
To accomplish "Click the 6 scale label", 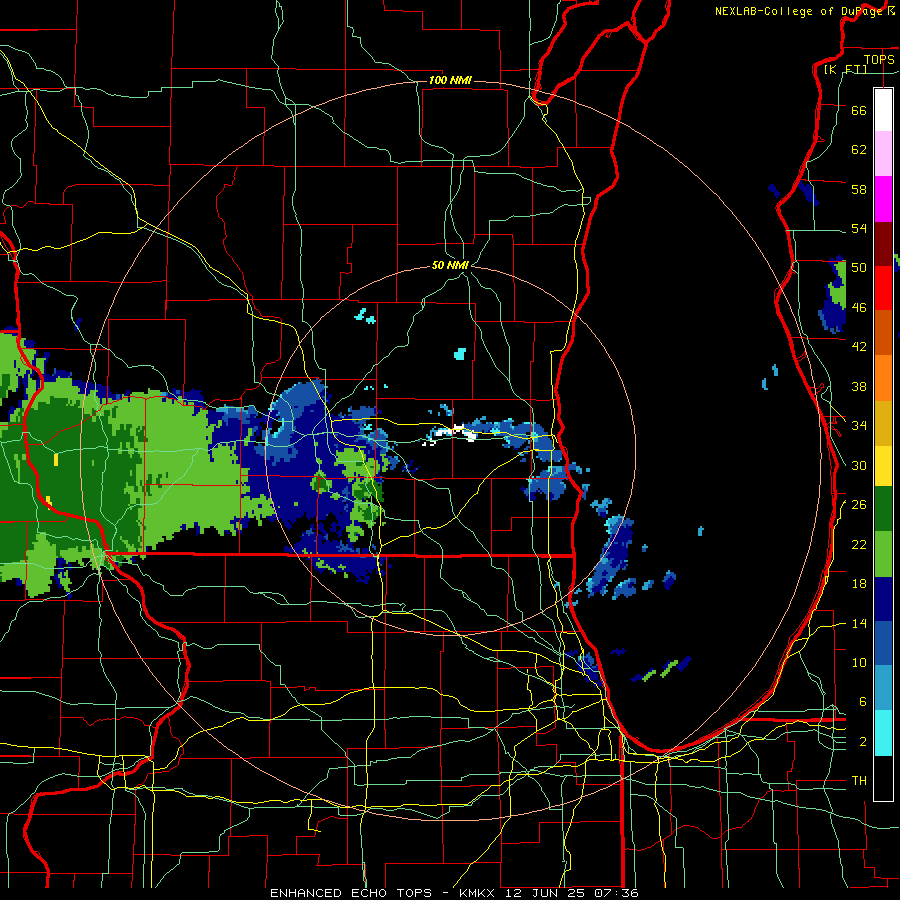I will [863, 702].
